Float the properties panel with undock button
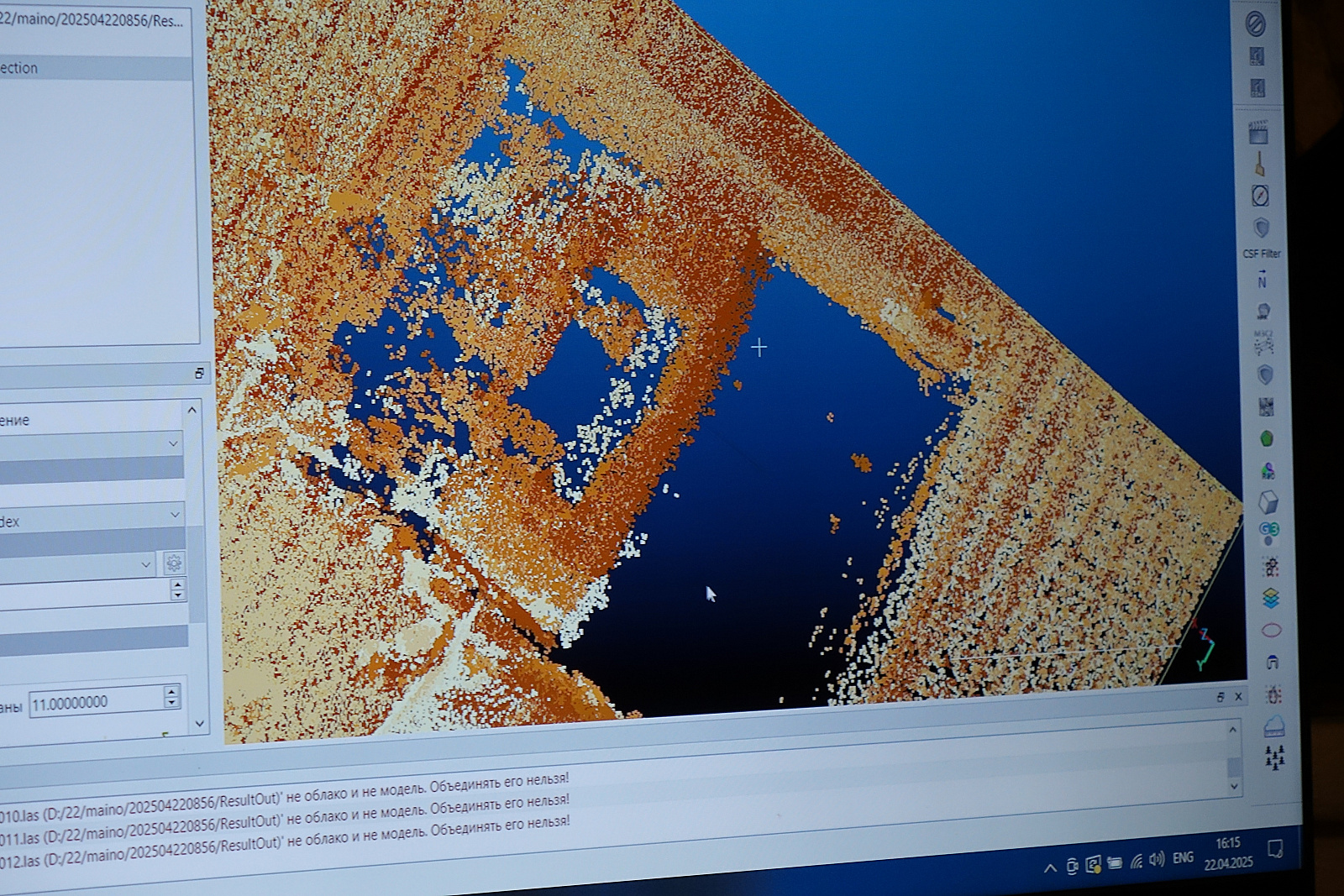The width and height of the screenshot is (1344, 896). click(x=199, y=373)
